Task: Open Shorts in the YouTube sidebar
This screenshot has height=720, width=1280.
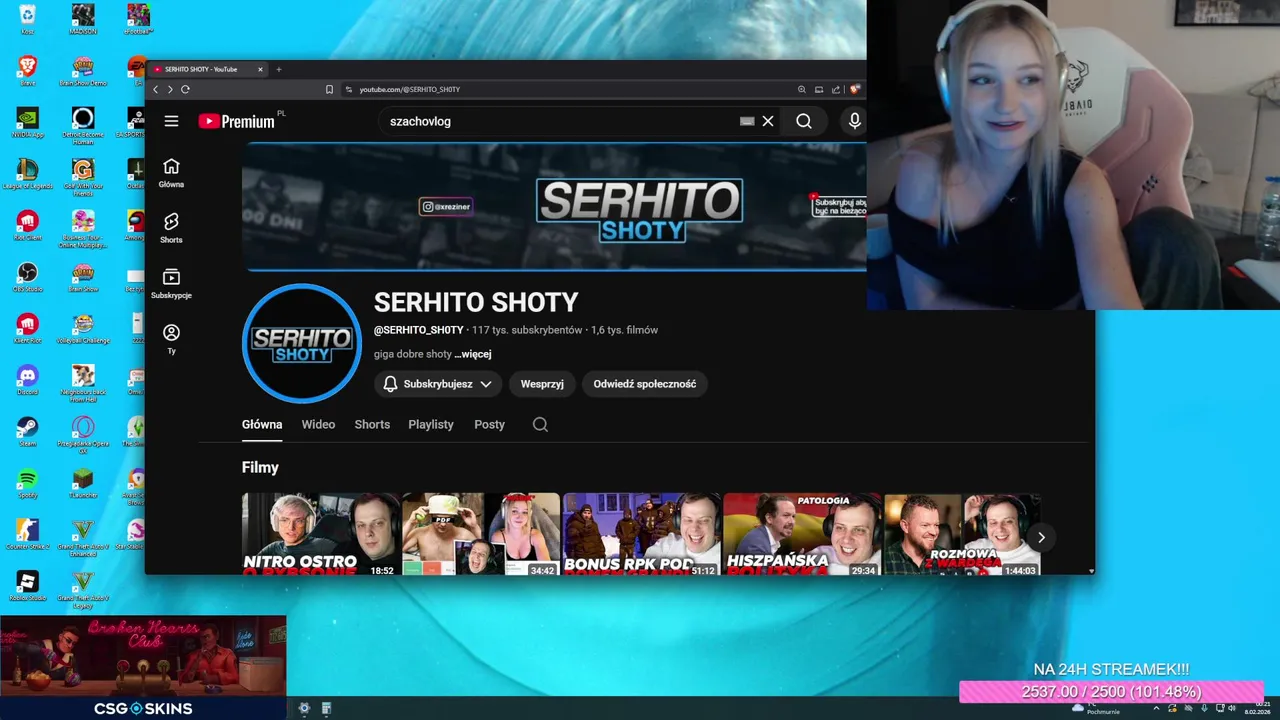Action: point(171,228)
